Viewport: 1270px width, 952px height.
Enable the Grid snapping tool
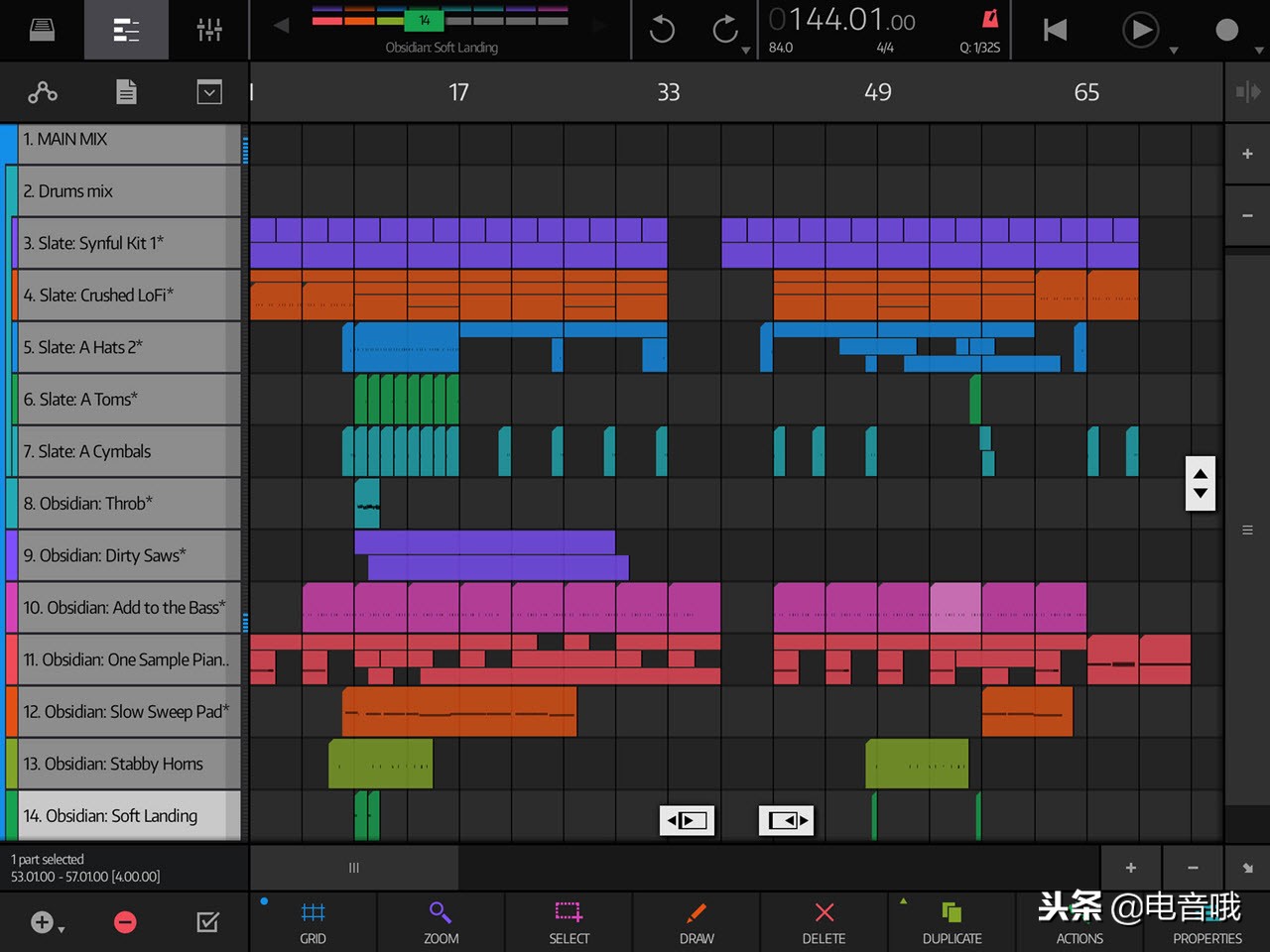(313, 921)
